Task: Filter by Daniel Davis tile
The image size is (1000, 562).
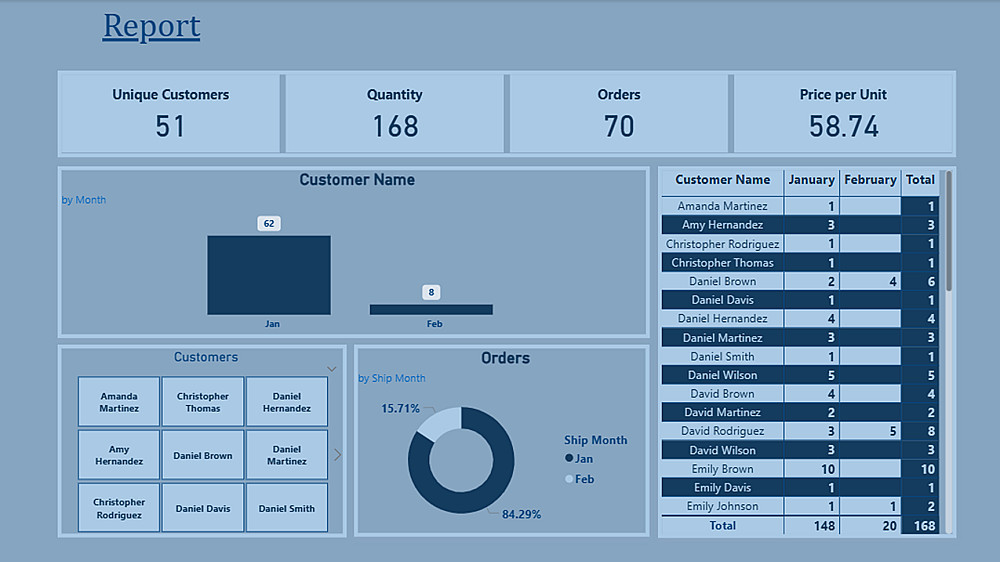Action: tap(203, 508)
